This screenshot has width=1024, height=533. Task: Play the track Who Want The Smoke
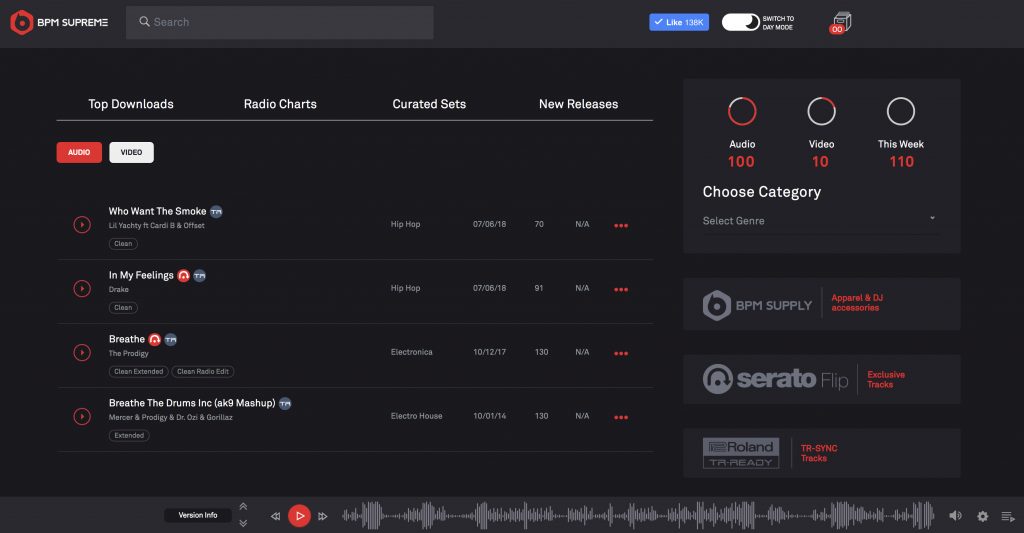tap(82, 225)
